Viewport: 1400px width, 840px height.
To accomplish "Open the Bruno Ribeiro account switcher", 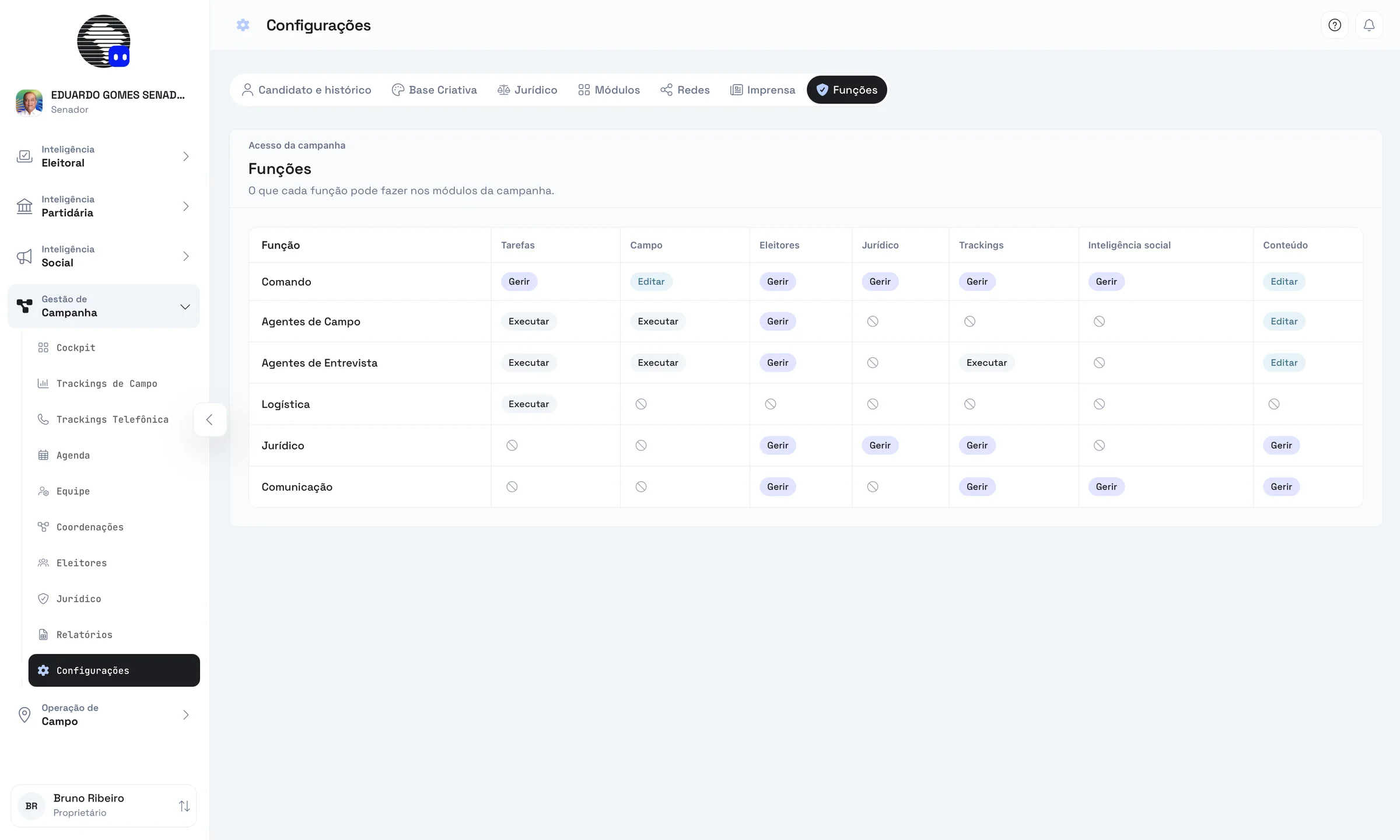I will [104, 806].
